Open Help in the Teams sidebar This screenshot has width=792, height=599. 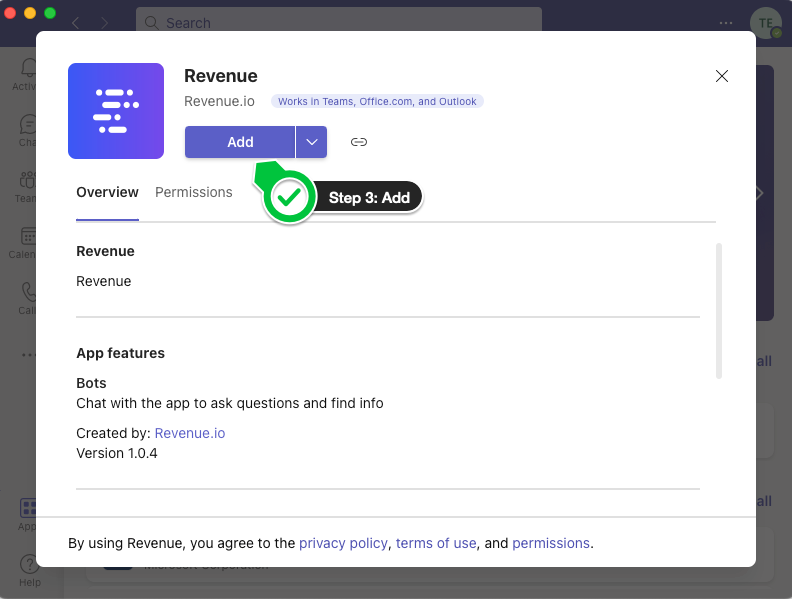[x=29, y=570]
